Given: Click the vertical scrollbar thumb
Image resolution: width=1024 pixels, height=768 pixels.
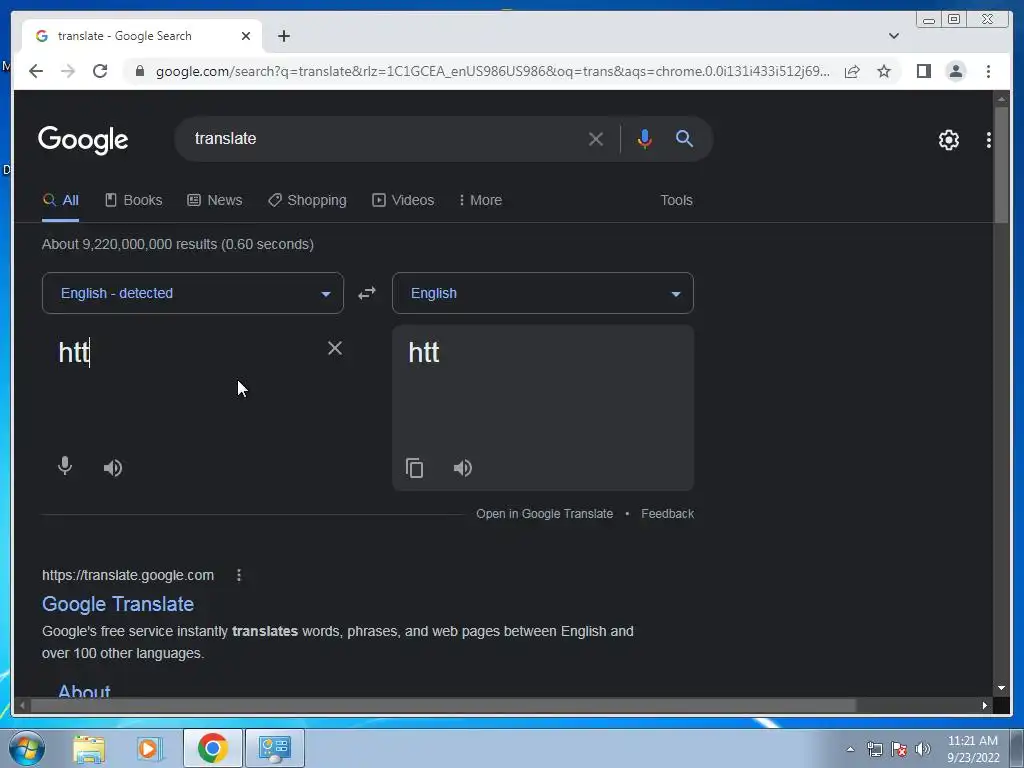Looking at the screenshot, I should (1001, 165).
